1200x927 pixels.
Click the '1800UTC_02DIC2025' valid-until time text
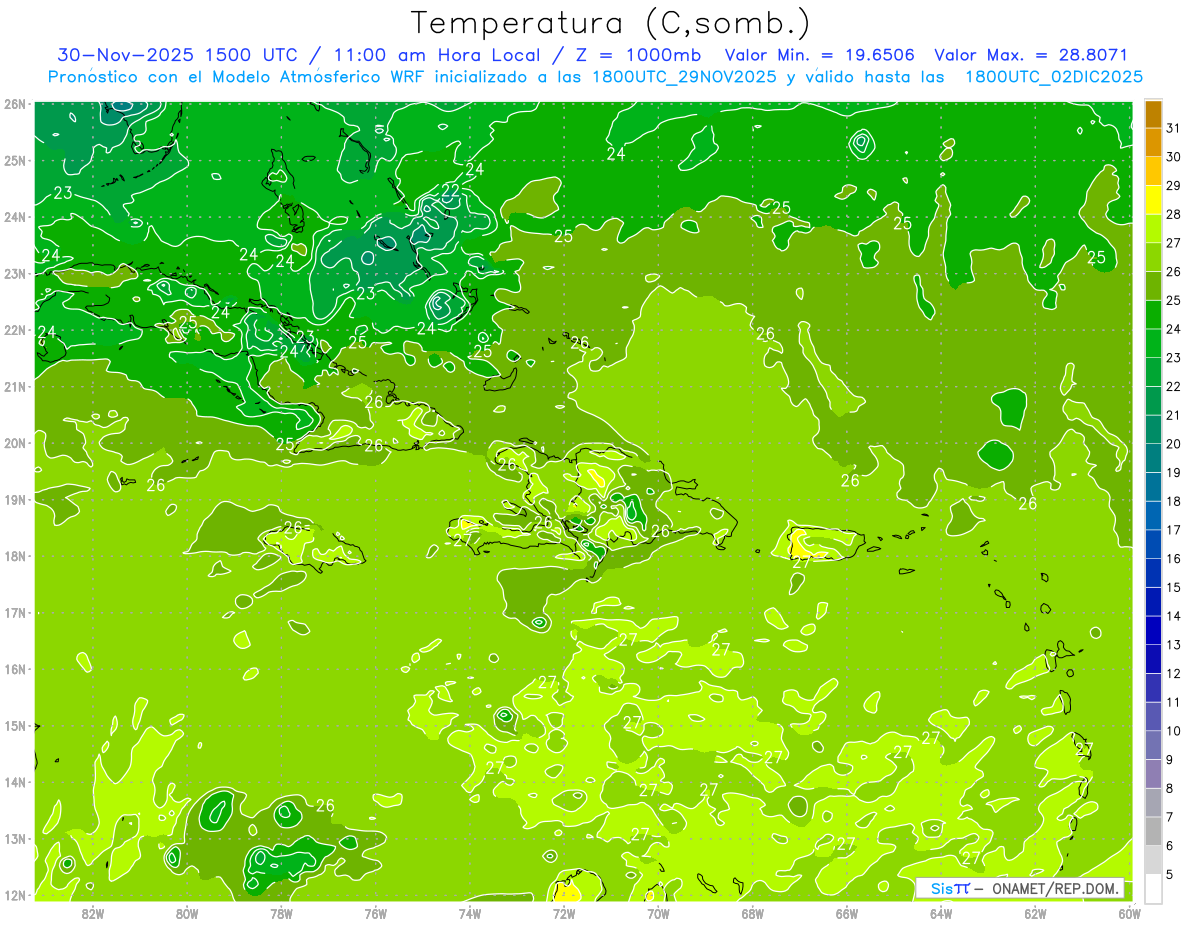pos(1055,77)
